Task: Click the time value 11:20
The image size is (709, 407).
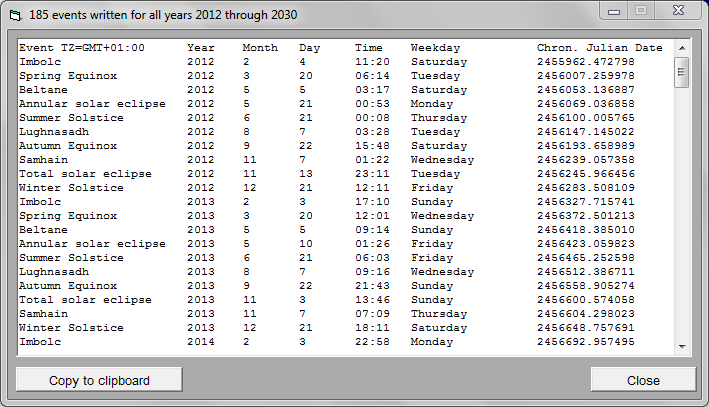Action: tap(372, 62)
